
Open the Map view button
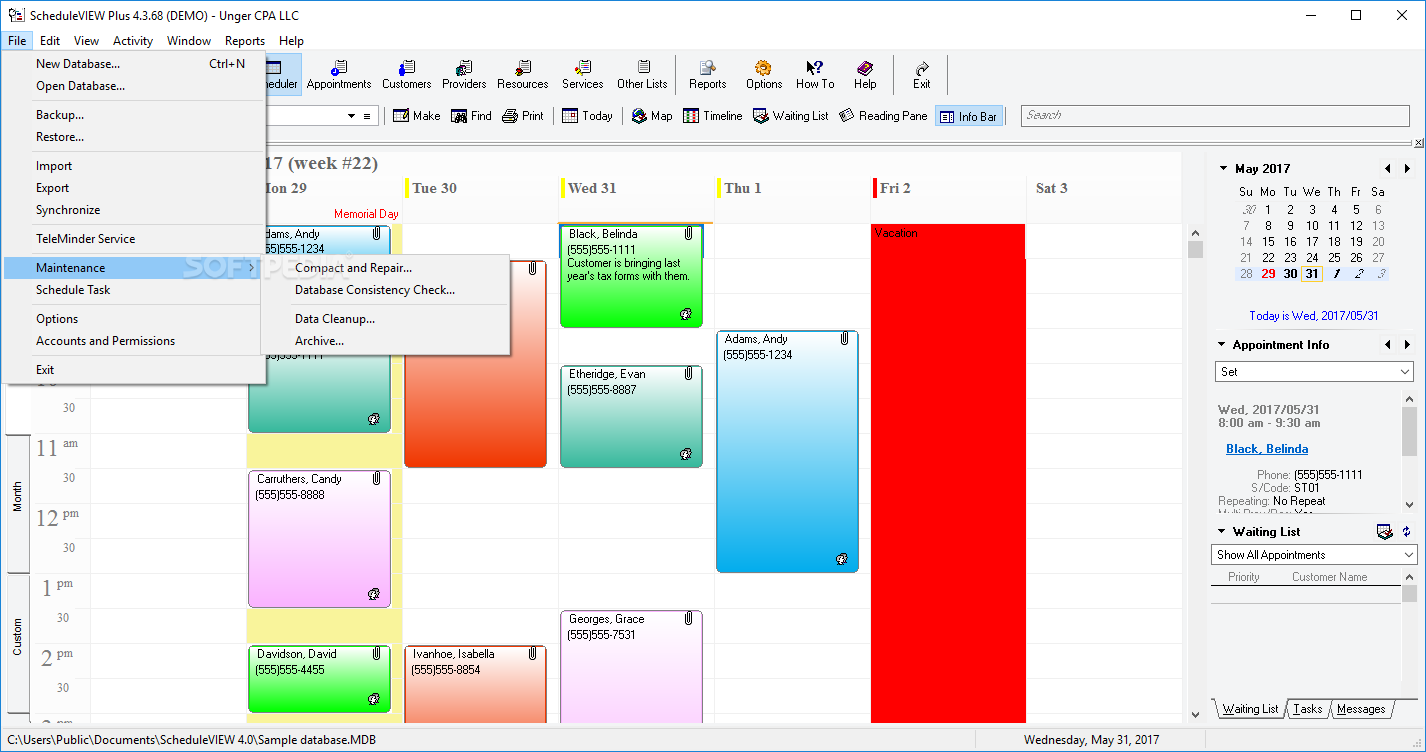click(652, 116)
